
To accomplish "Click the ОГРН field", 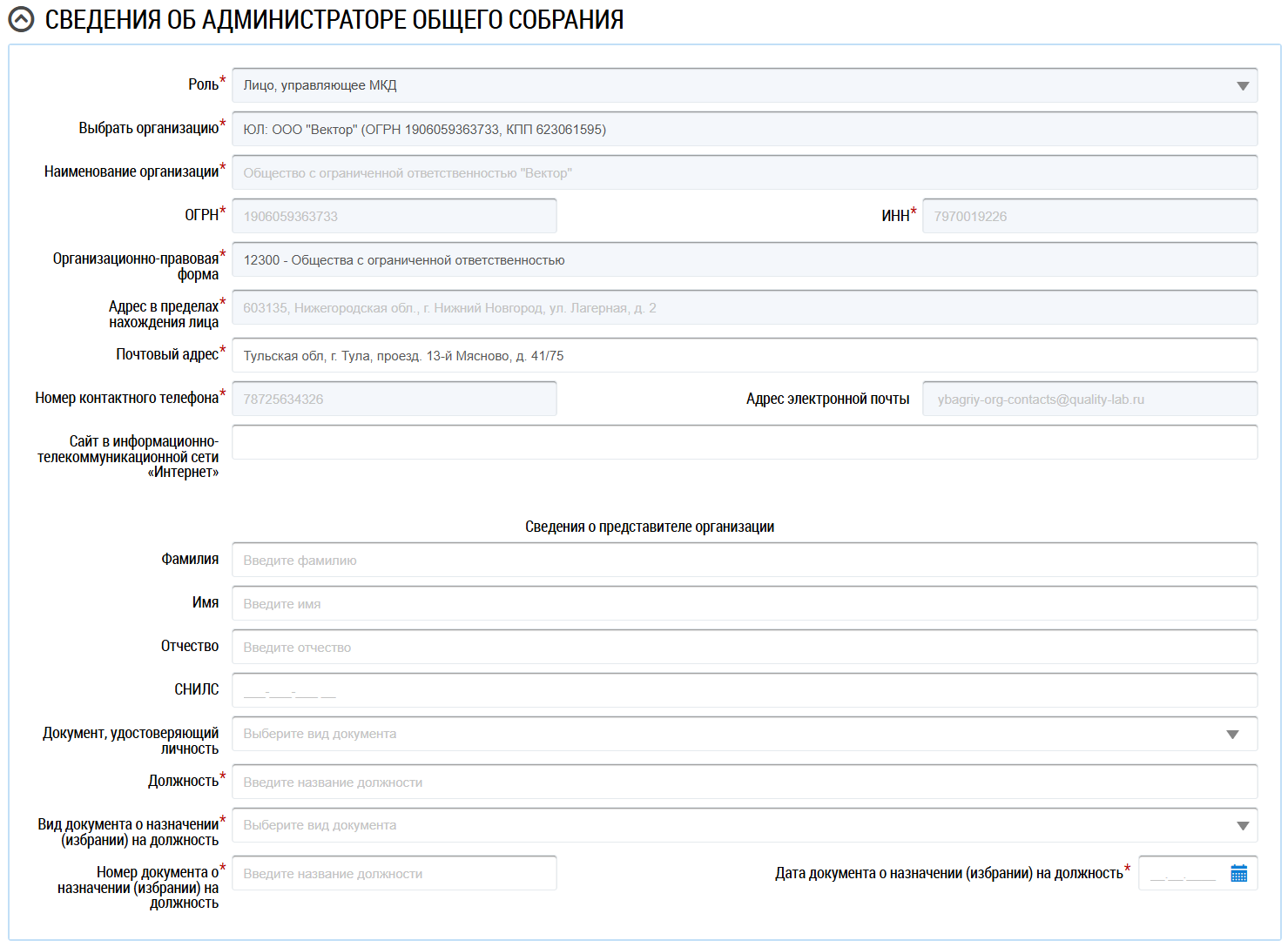I will 394,216.
